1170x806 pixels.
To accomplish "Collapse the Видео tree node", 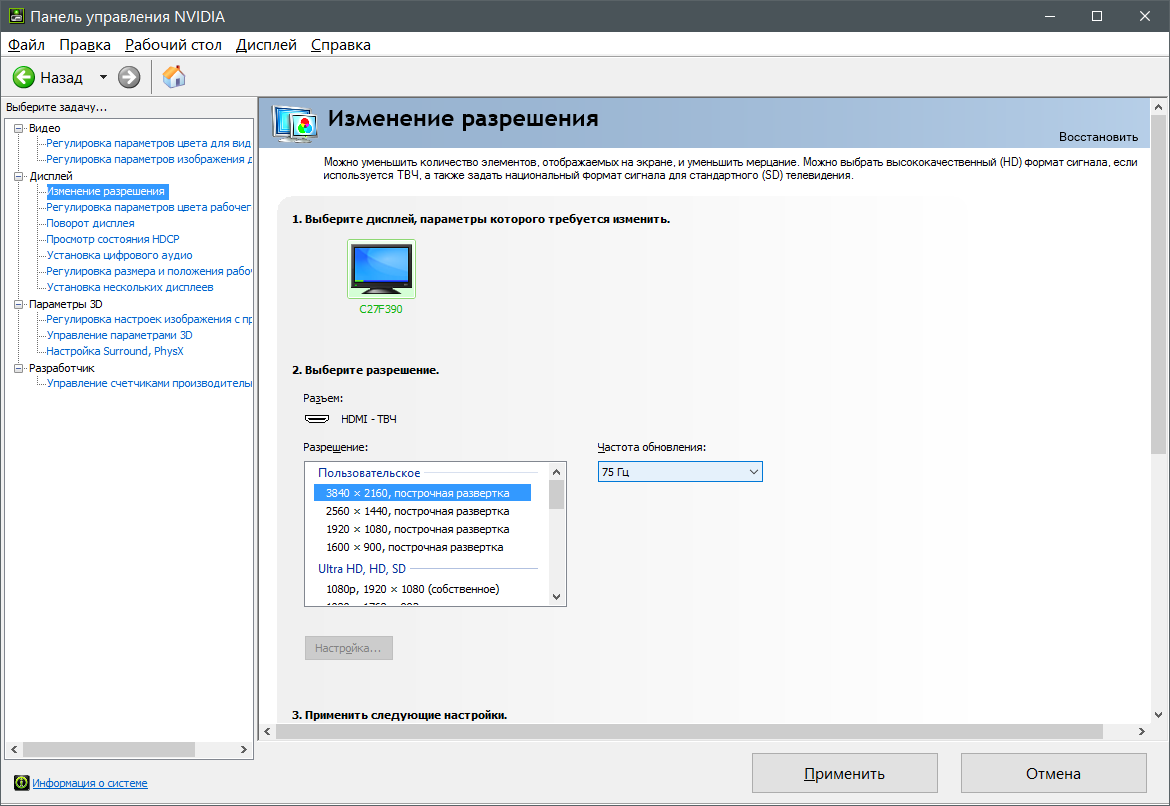I will click(x=19, y=128).
